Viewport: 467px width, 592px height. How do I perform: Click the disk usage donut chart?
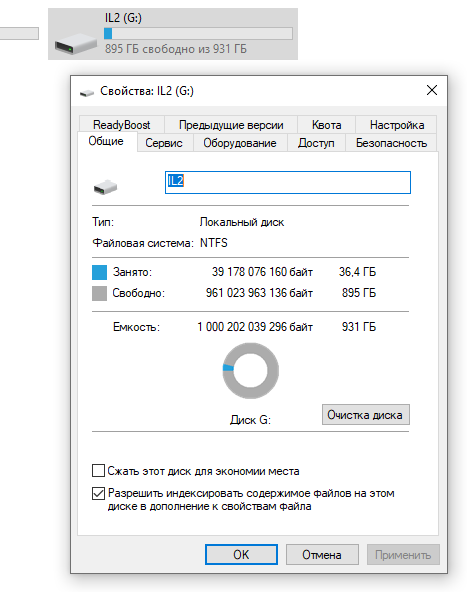click(250, 371)
